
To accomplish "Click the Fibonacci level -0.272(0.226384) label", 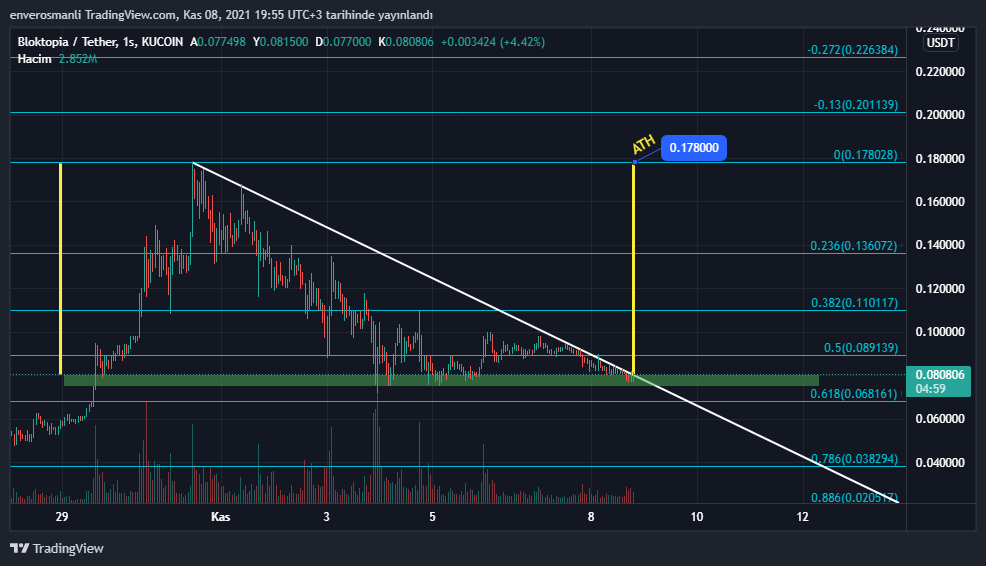I will coord(853,50).
